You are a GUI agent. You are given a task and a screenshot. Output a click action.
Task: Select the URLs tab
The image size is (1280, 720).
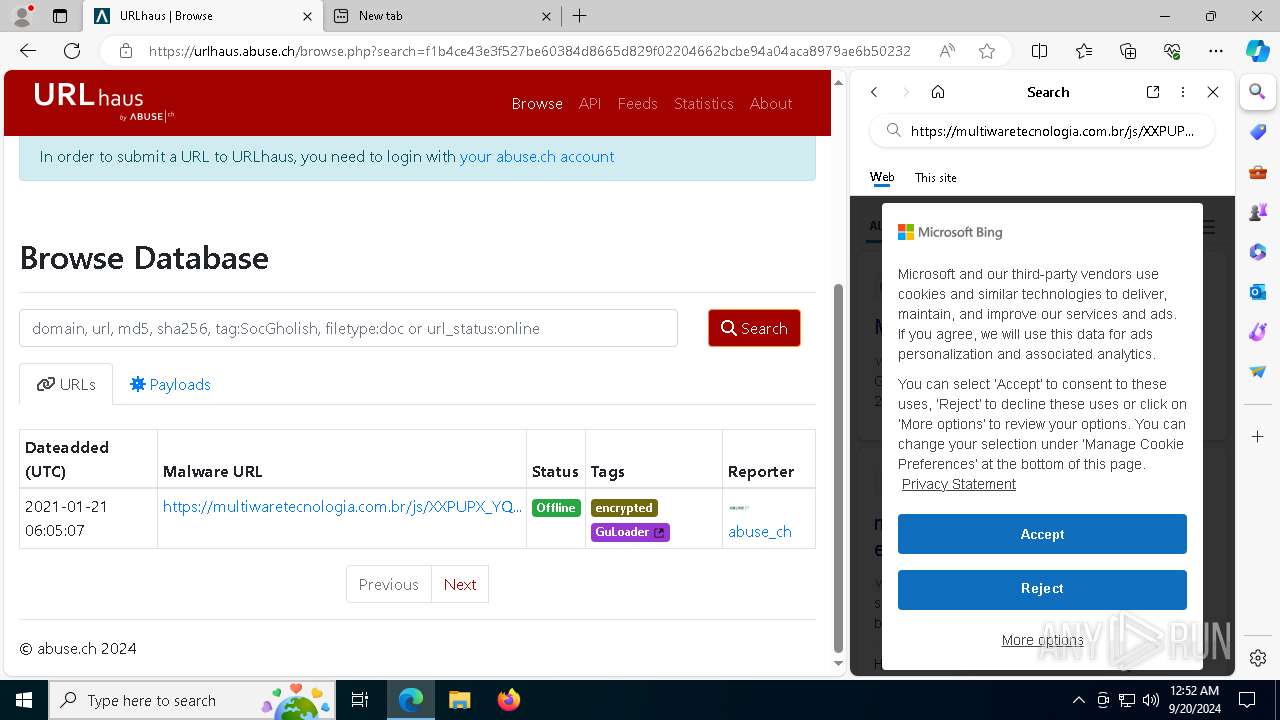coord(66,384)
